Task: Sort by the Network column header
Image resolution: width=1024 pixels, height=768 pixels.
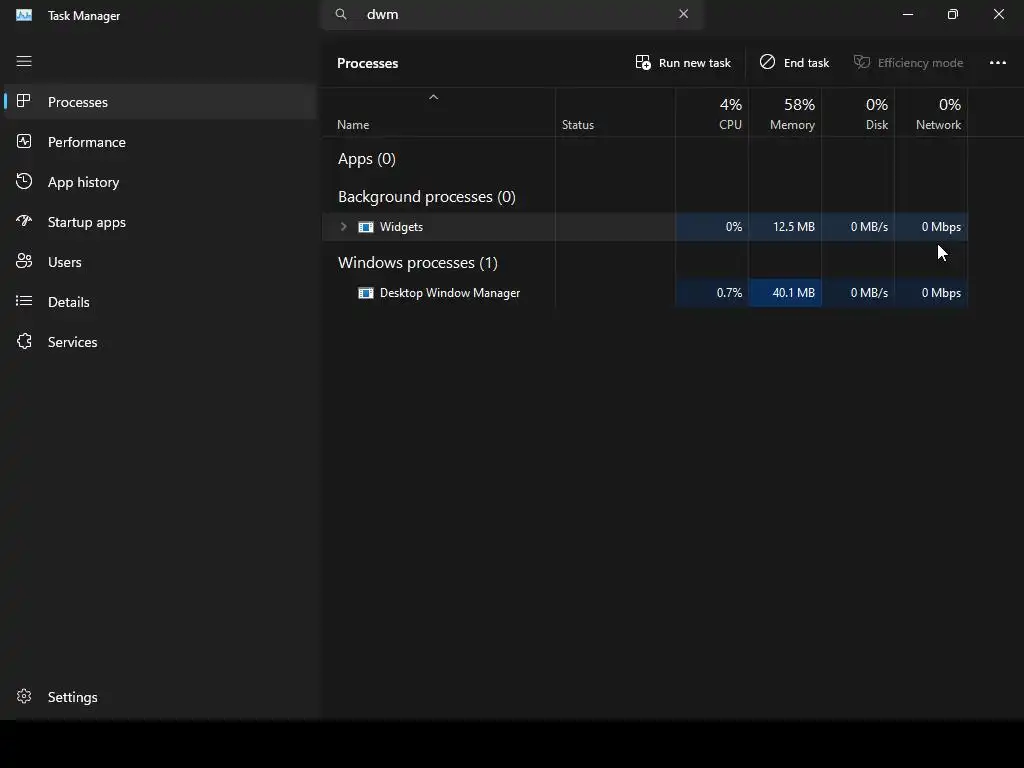Action: pyautogui.click(x=931, y=112)
